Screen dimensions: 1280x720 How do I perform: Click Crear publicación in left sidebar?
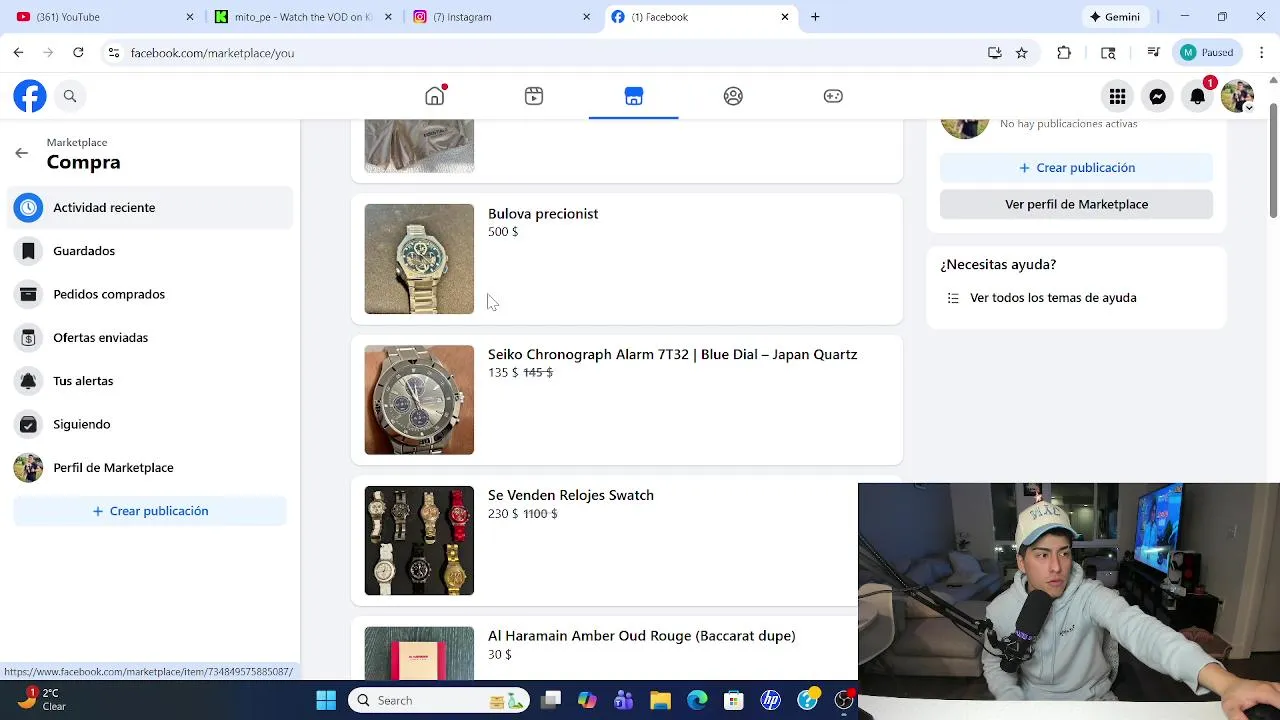[x=150, y=511]
